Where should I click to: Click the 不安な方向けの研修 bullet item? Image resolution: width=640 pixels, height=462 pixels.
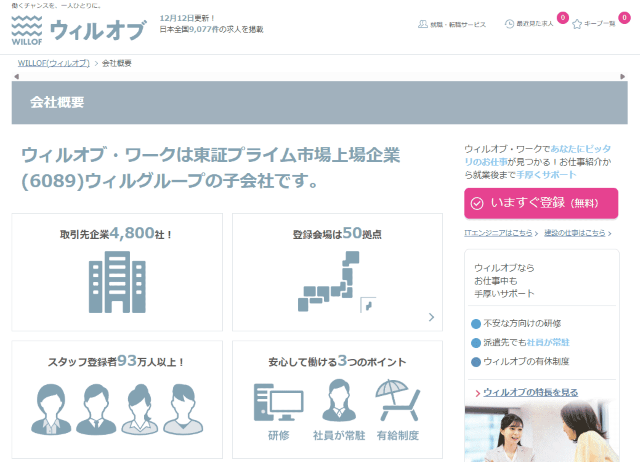[x=516, y=324]
